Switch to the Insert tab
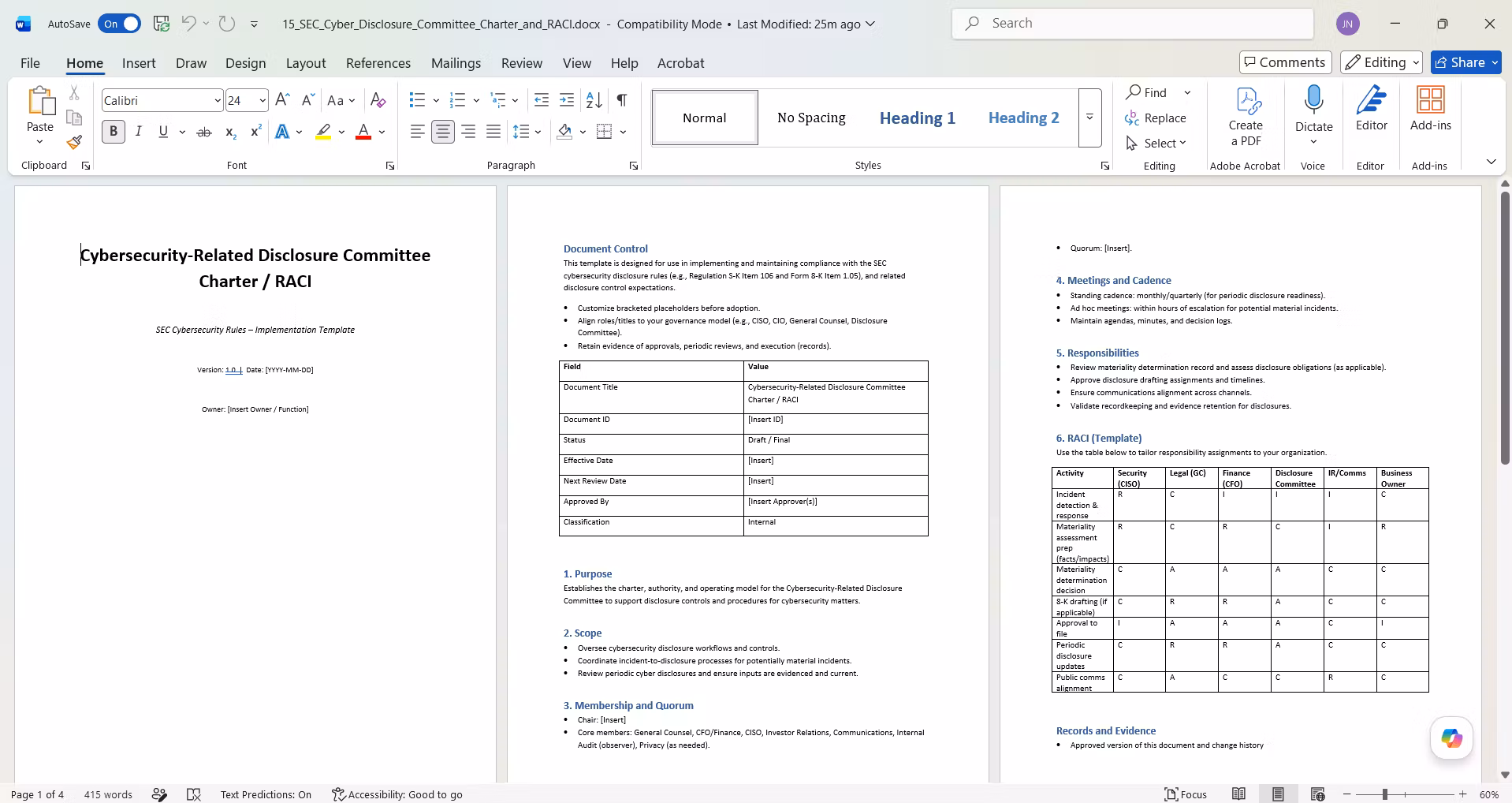Screen dimensions: 1512x803 click(139, 63)
